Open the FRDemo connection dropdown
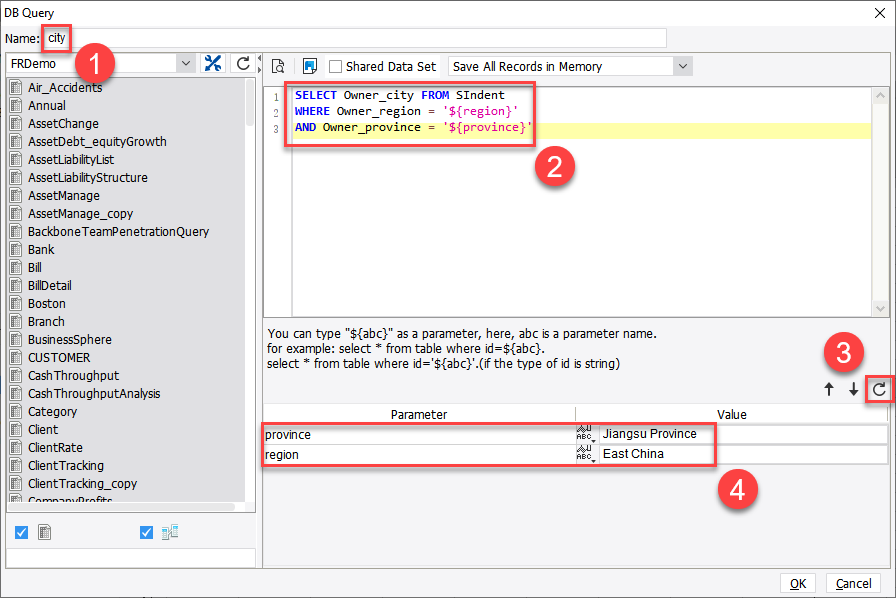Image resolution: width=896 pixels, height=598 pixels. [186, 62]
